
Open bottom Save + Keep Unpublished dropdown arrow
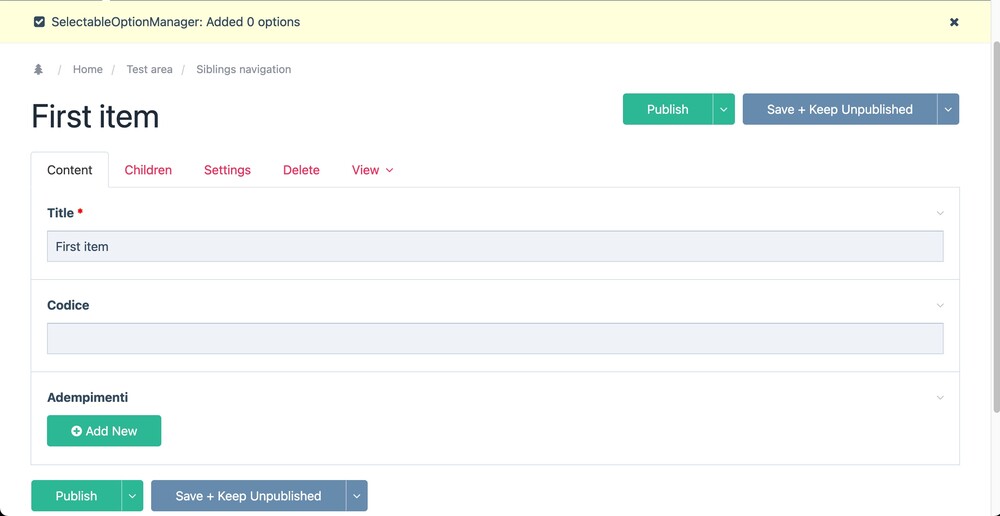pyautogui.click(x=357, y=496)
